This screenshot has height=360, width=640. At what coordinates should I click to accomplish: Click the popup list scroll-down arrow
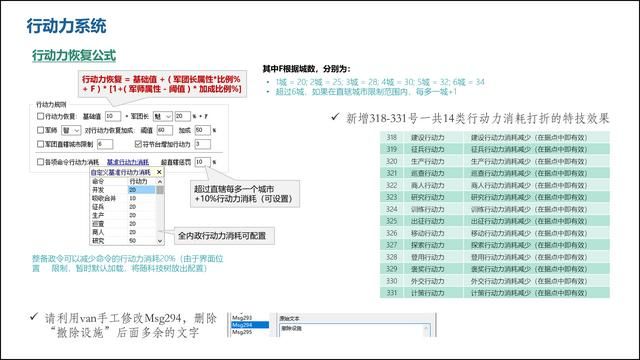tap(160, 241)
